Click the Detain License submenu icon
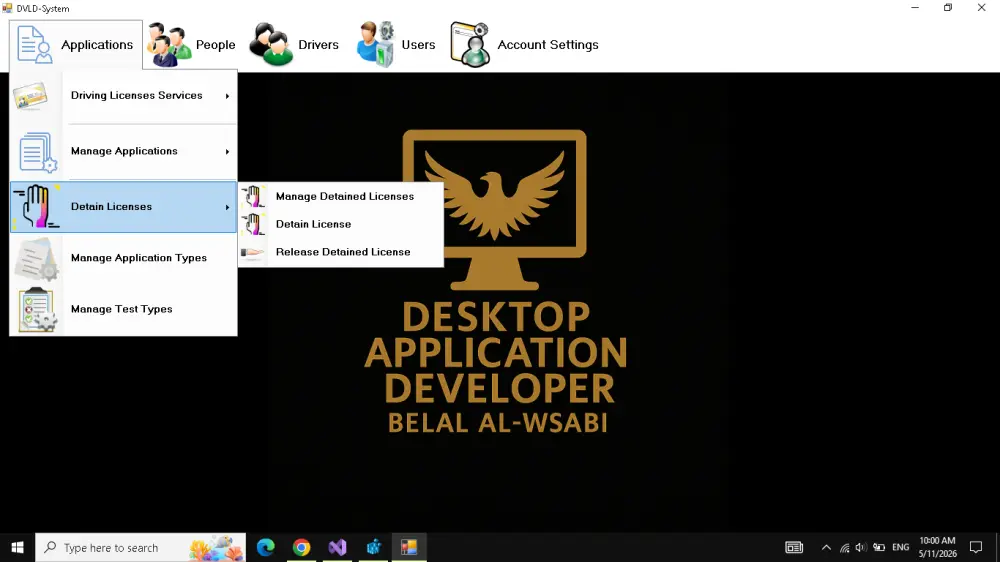This screenshot has width=1000, height=562. click(x=253, y=225)
